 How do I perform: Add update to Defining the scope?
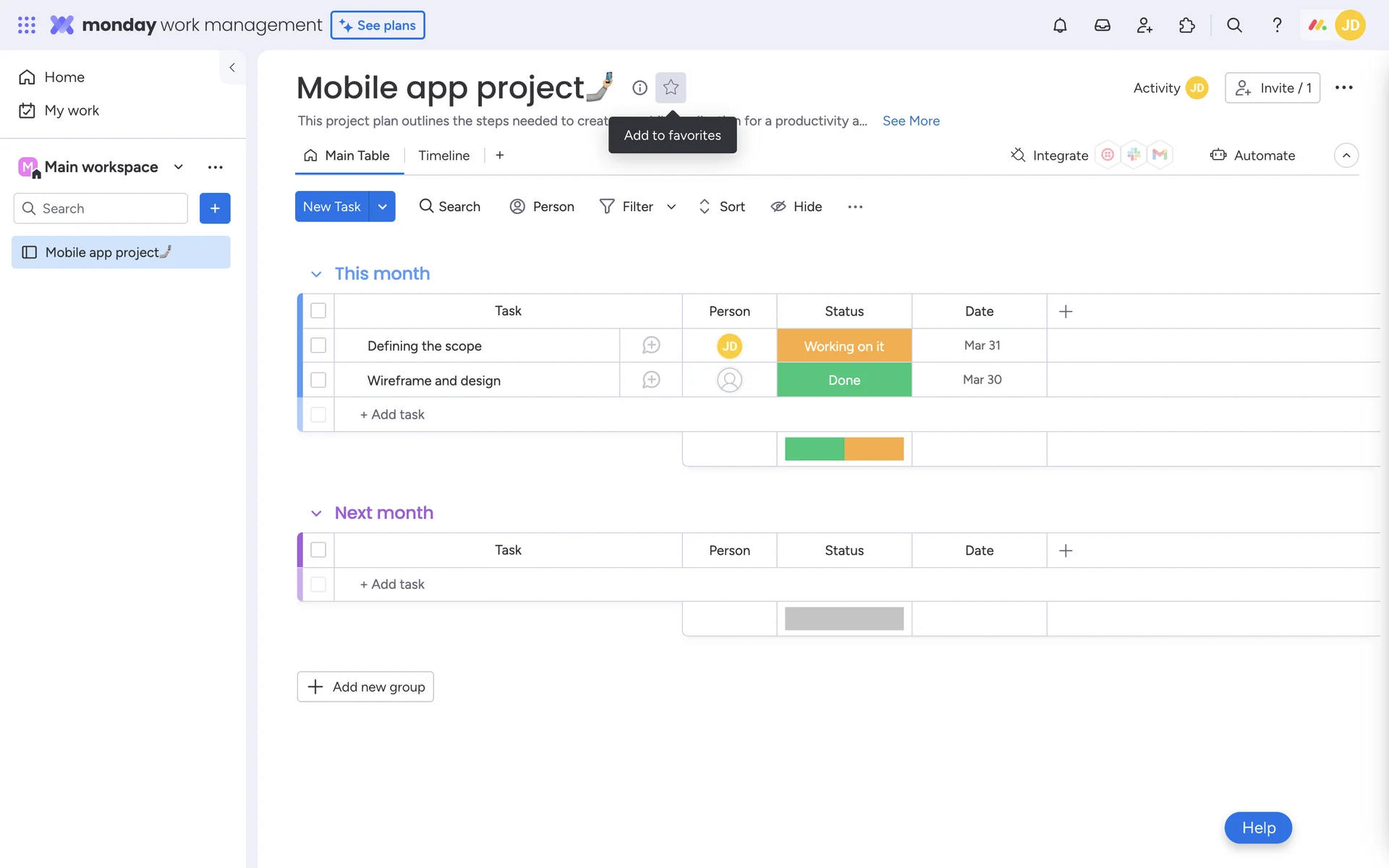(x=651, y=346)
